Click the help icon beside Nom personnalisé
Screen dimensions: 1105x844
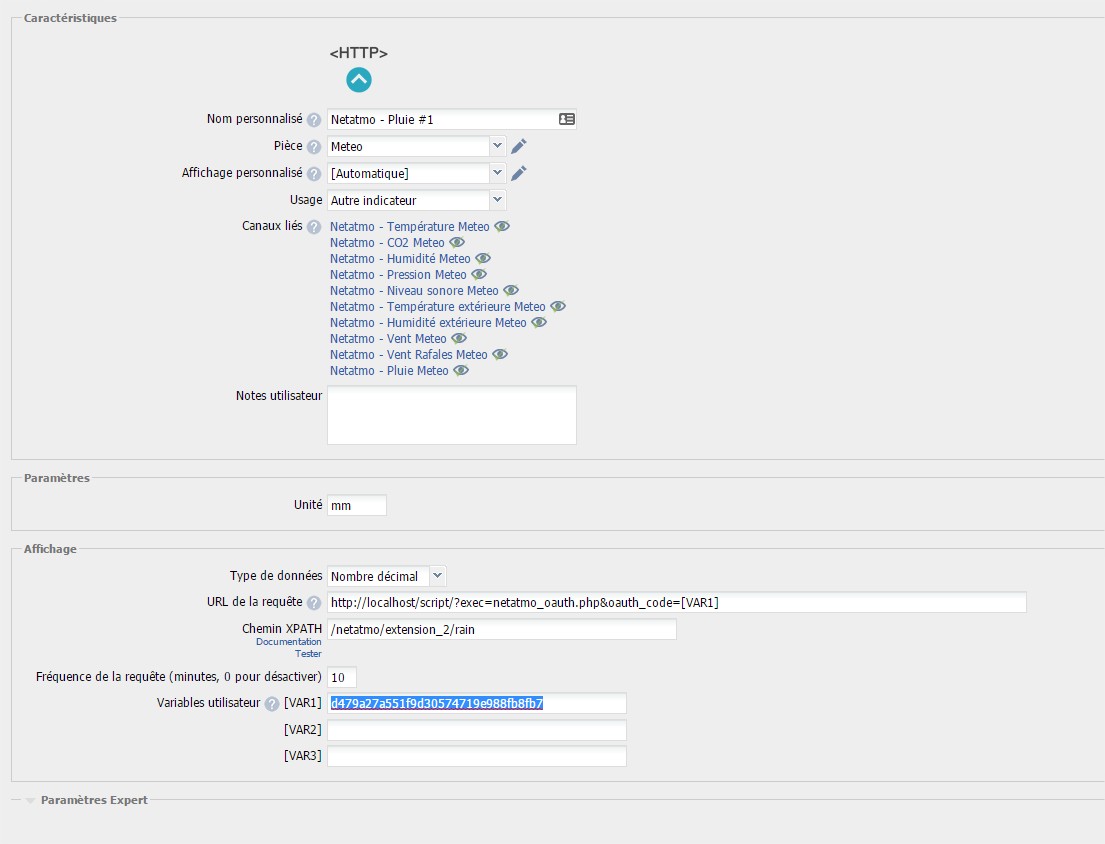point(314,120)
